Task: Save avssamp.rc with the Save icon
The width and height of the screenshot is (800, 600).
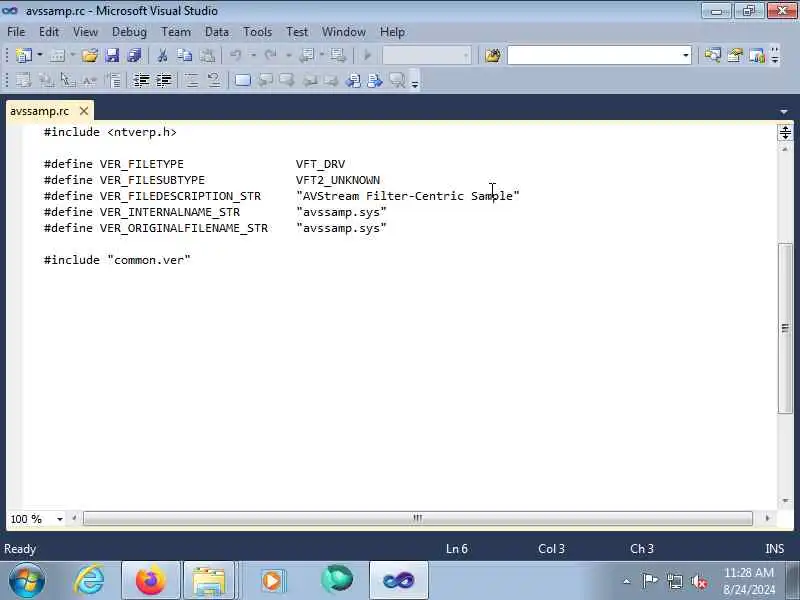Action: click(112, 55)
